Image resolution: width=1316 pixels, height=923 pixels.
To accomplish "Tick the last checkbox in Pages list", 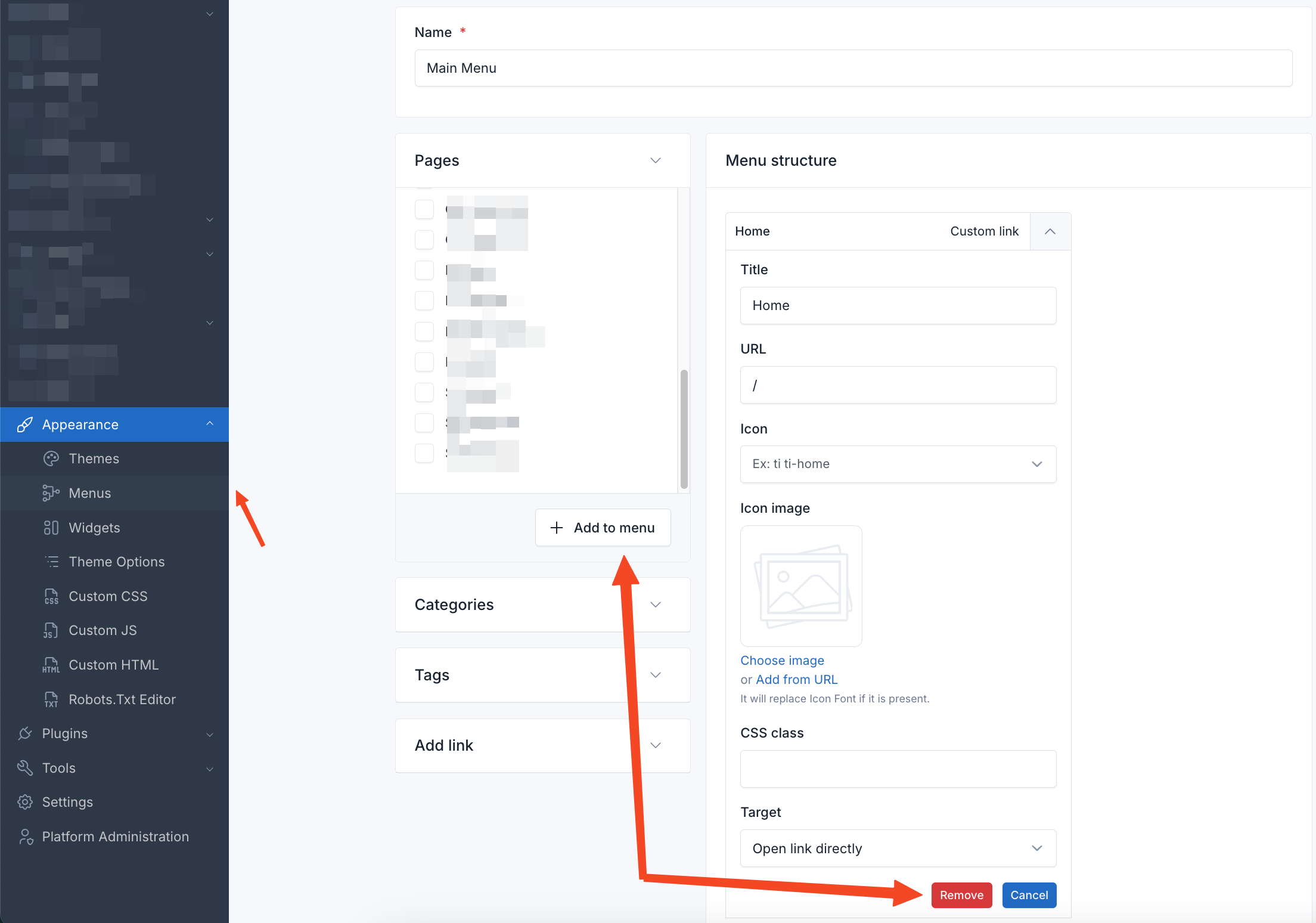I will pos(424,453).
